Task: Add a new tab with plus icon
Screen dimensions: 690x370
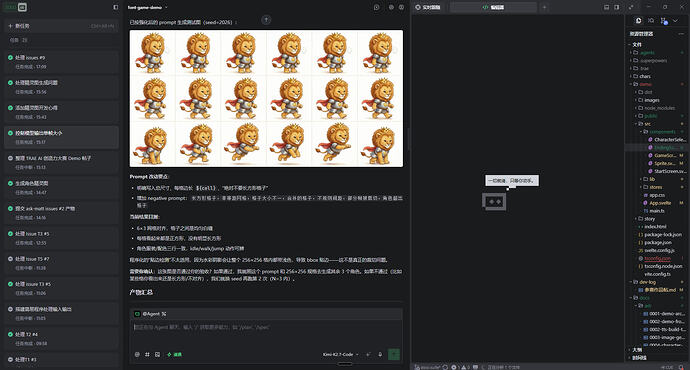Action: (x=544, y=7)
